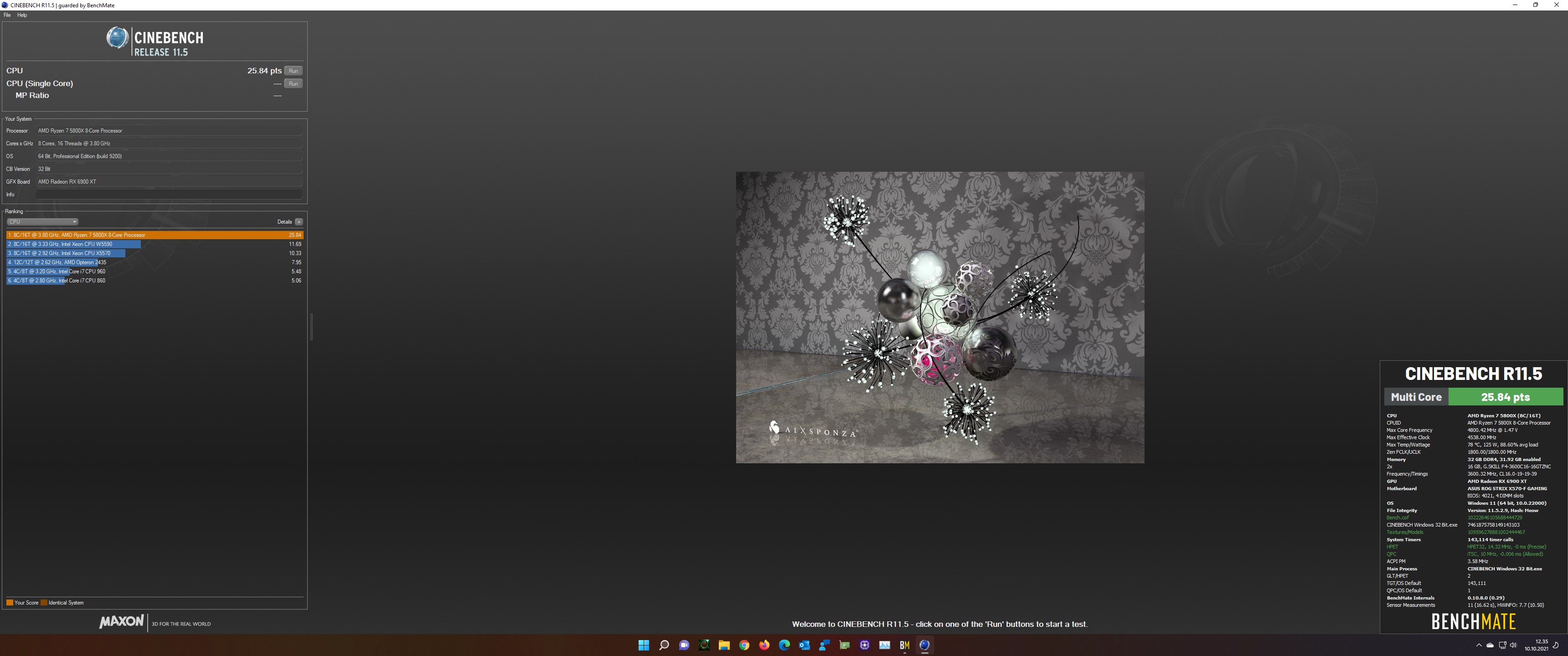The width and height of the screenshot is (1568, 656).
Task: Click the OneDrive cloud tray icon
Action: 1490,645
